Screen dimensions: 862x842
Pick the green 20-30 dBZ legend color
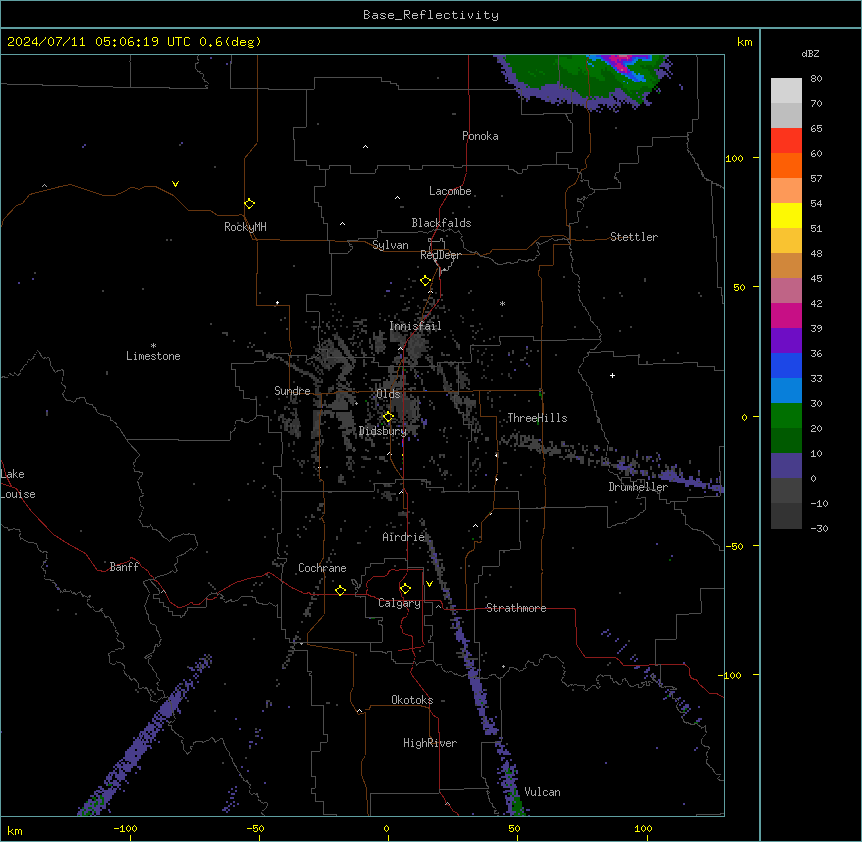pyautogui.click(x=786, y=416)
